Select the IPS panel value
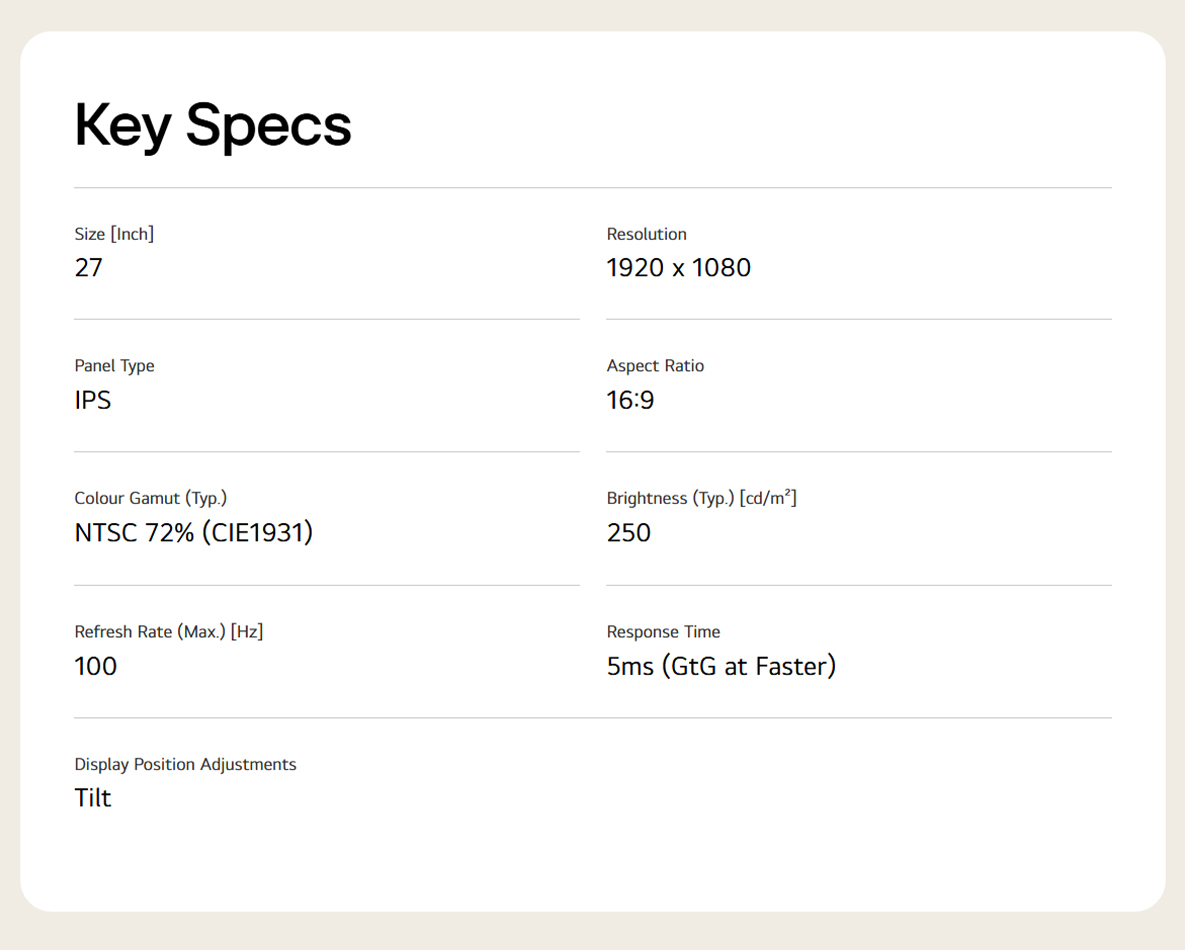1185x950 pixels. click(93, 400)
